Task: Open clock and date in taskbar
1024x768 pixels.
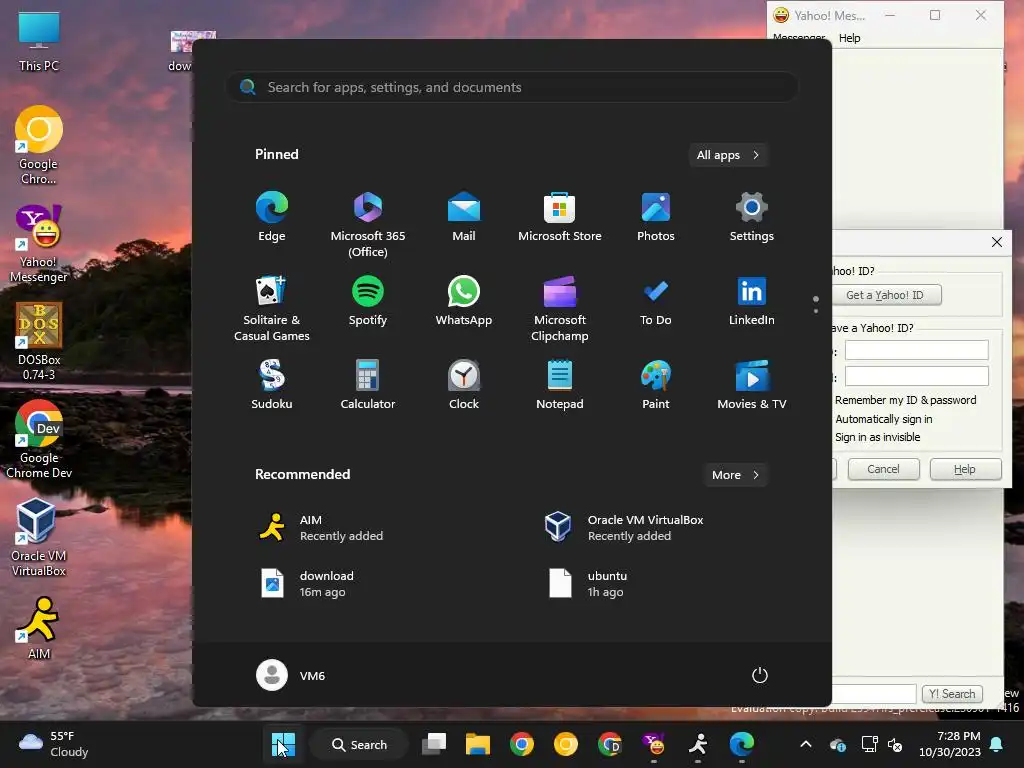Action: (x=950, y=744)
